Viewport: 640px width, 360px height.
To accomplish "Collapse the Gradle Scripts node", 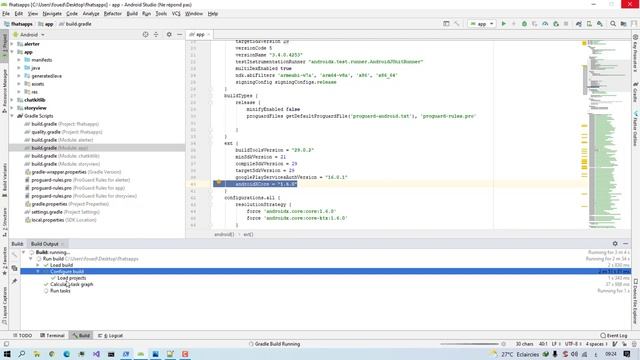I will click(x=12, y=116).
